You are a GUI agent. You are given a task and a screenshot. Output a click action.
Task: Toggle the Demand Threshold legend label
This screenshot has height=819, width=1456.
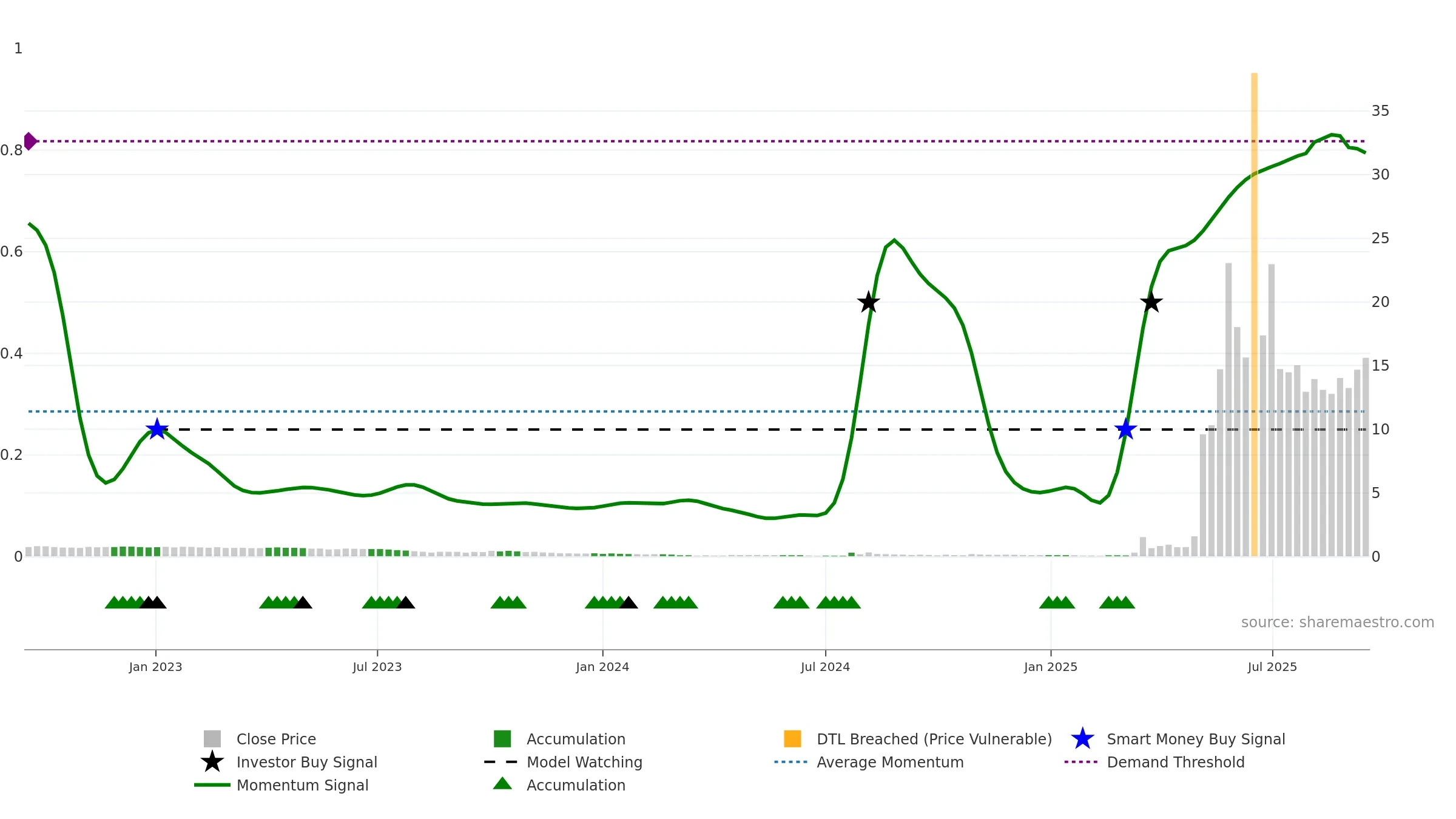pyautogui.click(x=1176, y=762)
